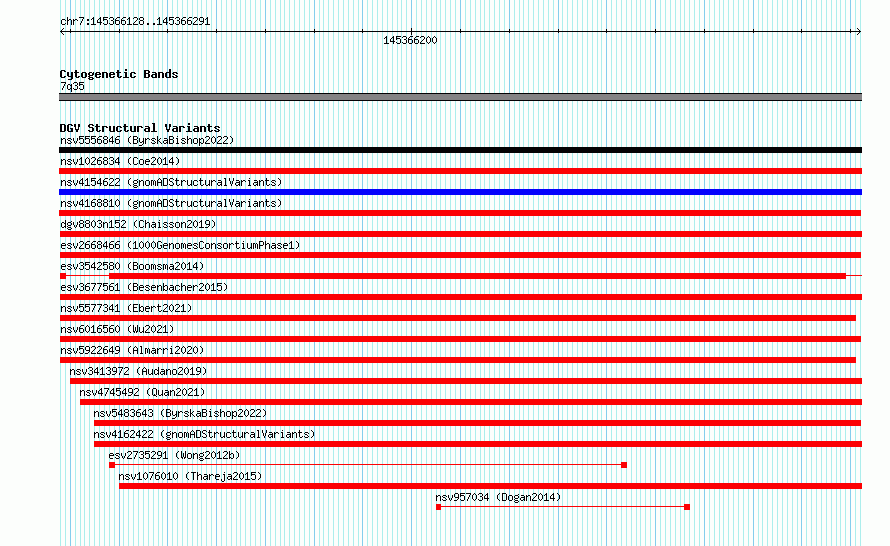The height and width of the screenshot is (546, 890).
Task: Click the nsv6016560 red variant bar
Action: pos(460,339)
